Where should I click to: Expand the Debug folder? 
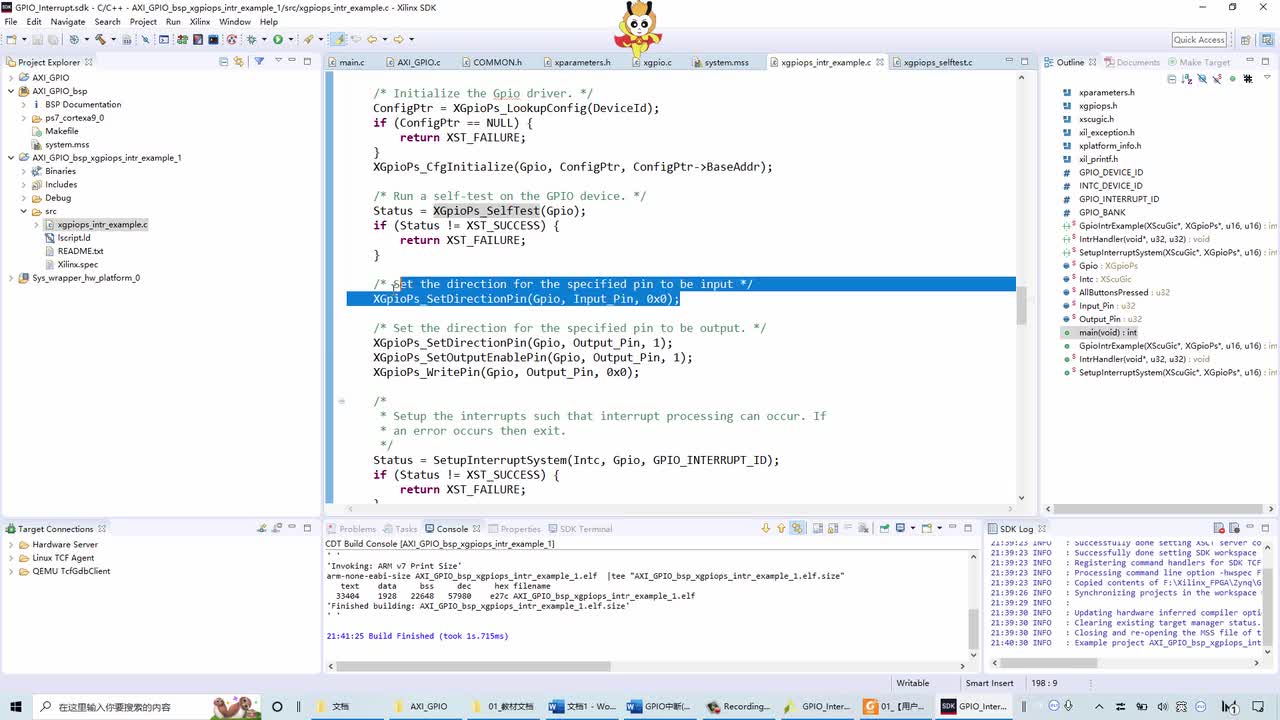pyautogui.click(x=24, y=198)
